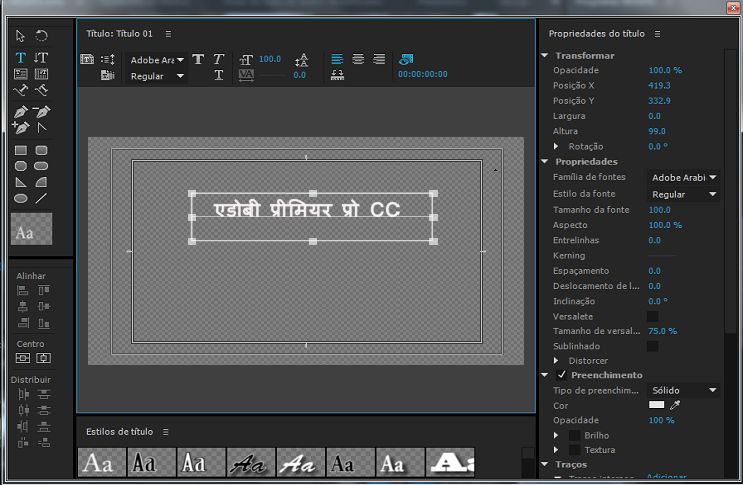The width and height of the screenshot is (743, 485).
Task: Pick fill color with the eyedropper
Action: (675, 405)
